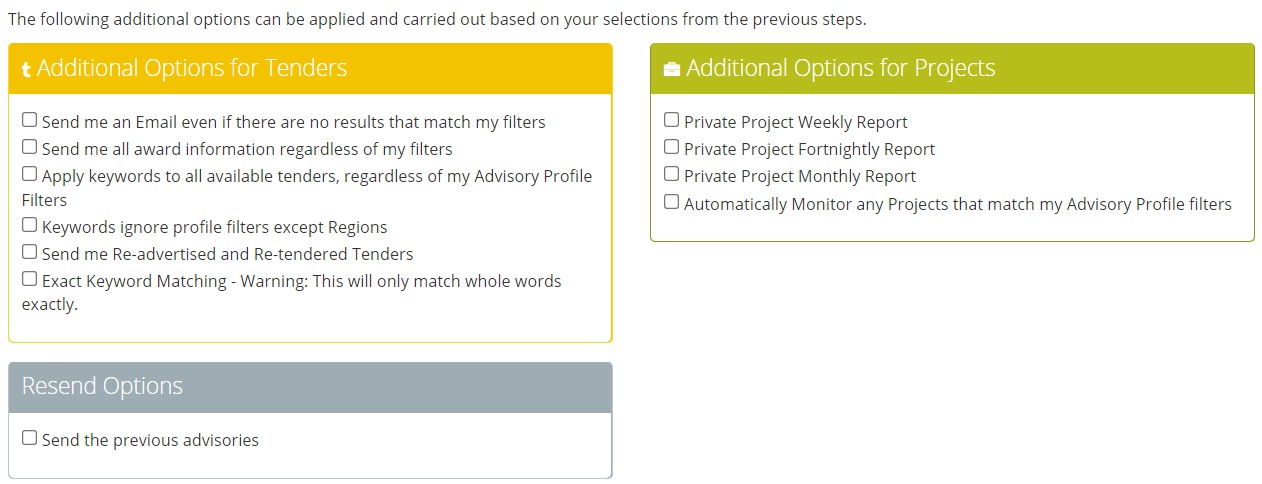Click 'Private Project Weekly Report' label text
The width and height of the screenshot is (1262, 484).
click(796, 122)
